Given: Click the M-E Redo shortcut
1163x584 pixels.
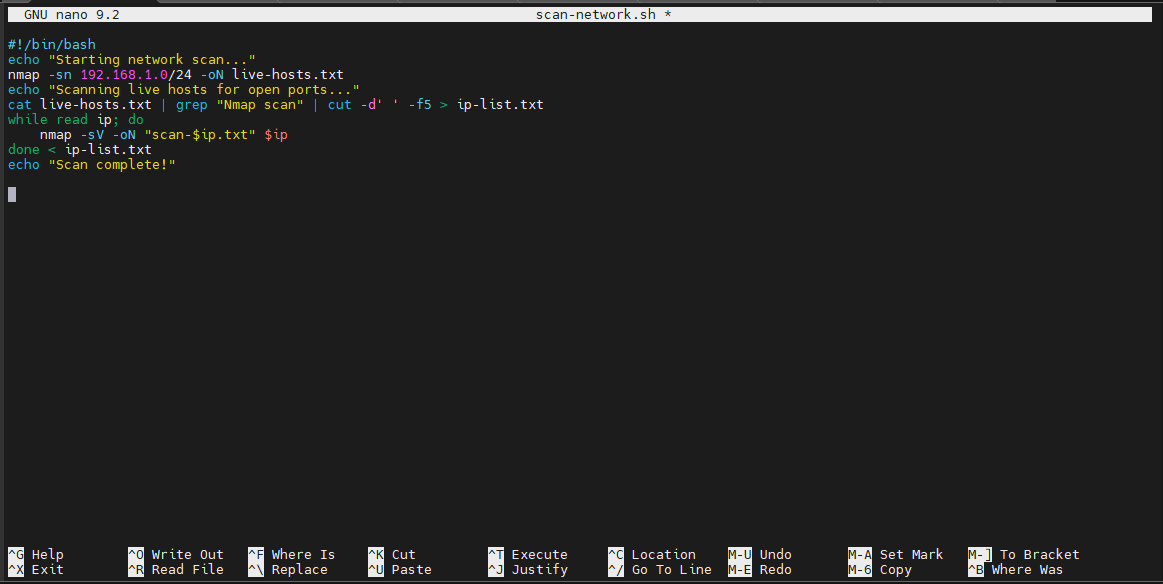Looking at the screenshot, I should tap(760, 569).
